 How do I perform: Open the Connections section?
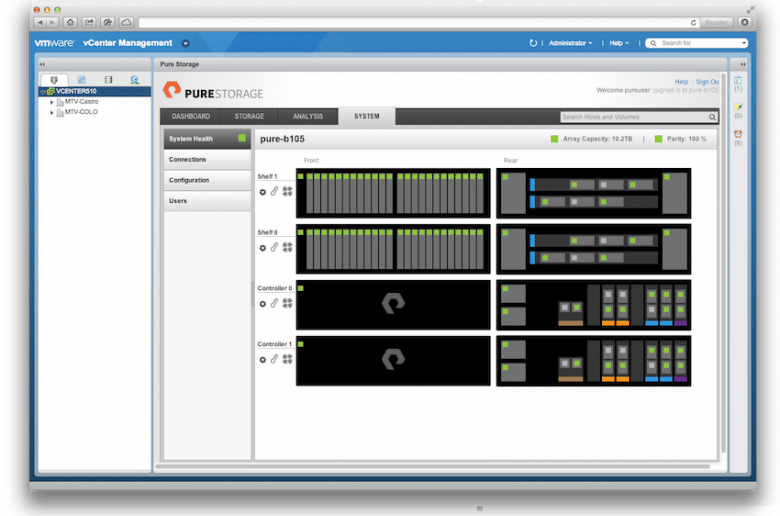click(207, 160)
